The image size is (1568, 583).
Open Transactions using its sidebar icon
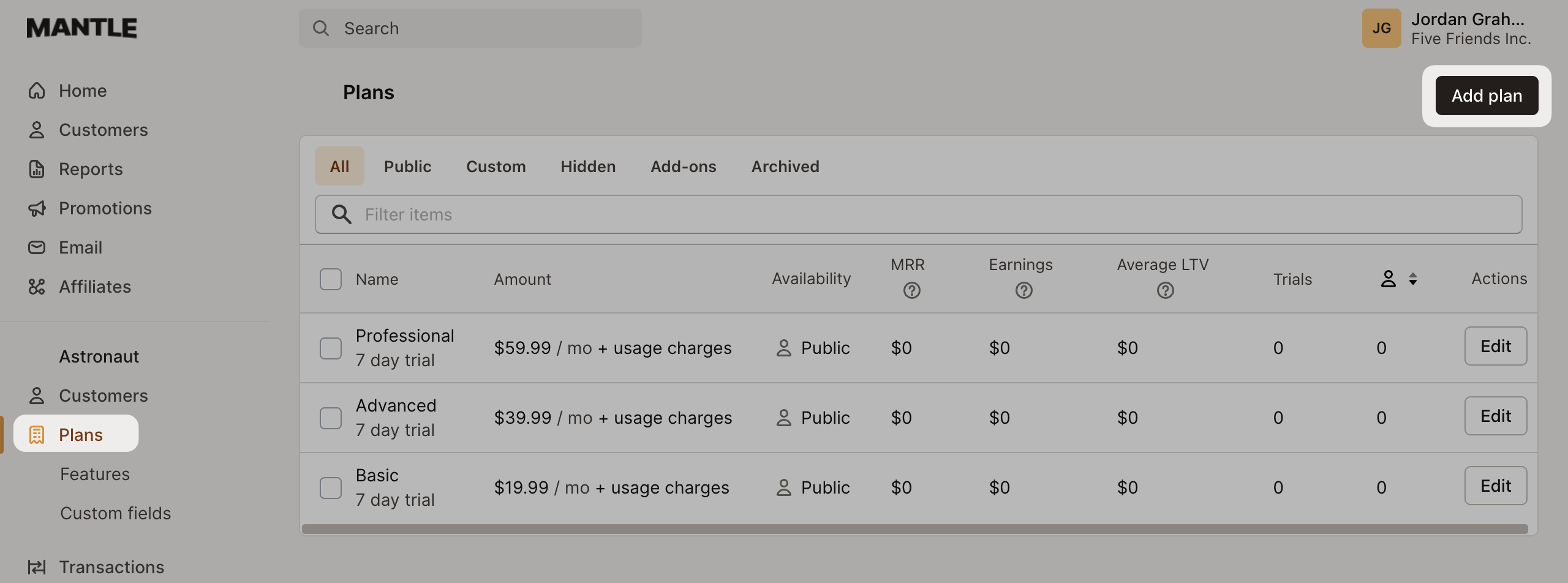pyautogui.click(x=37, y=566)
